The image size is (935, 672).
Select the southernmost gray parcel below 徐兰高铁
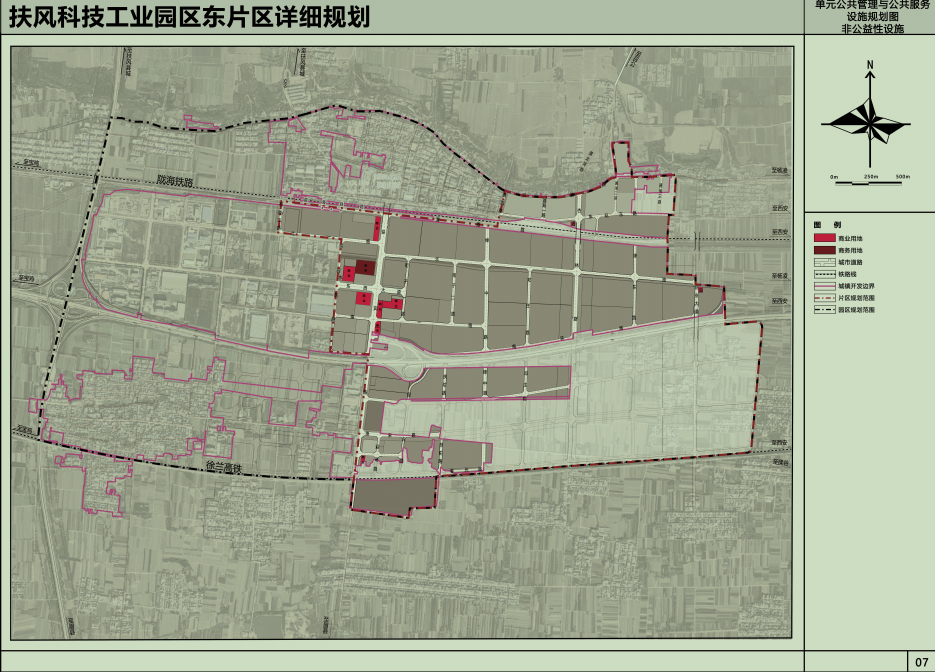pos(395,494)
